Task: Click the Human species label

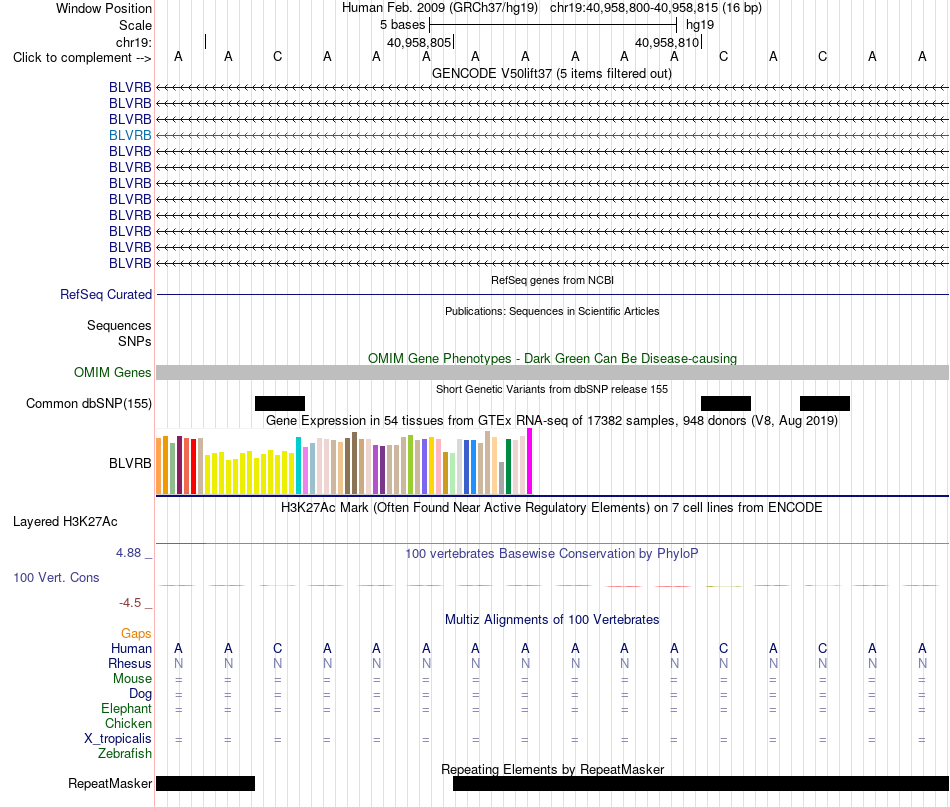Action: [x=131, y=649]
